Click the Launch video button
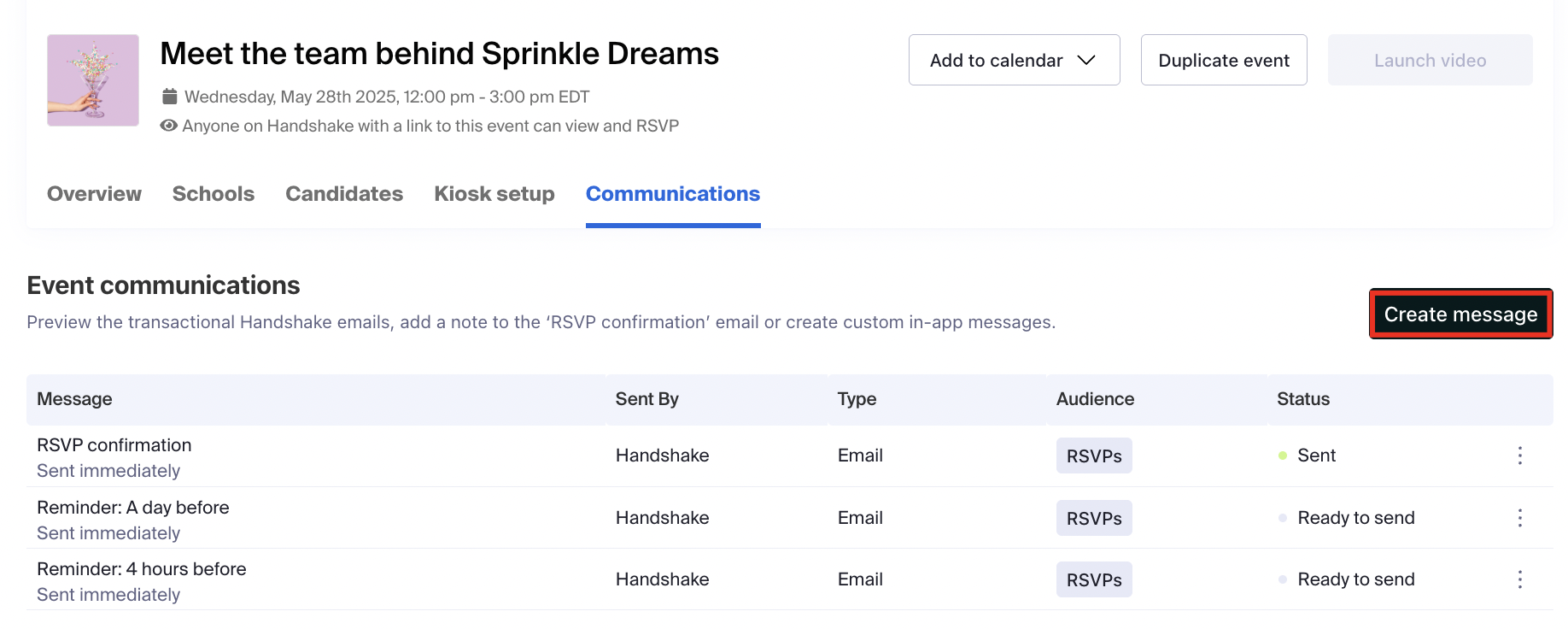The height and width of the screenshot is (629, 1568). point(1430,60)
